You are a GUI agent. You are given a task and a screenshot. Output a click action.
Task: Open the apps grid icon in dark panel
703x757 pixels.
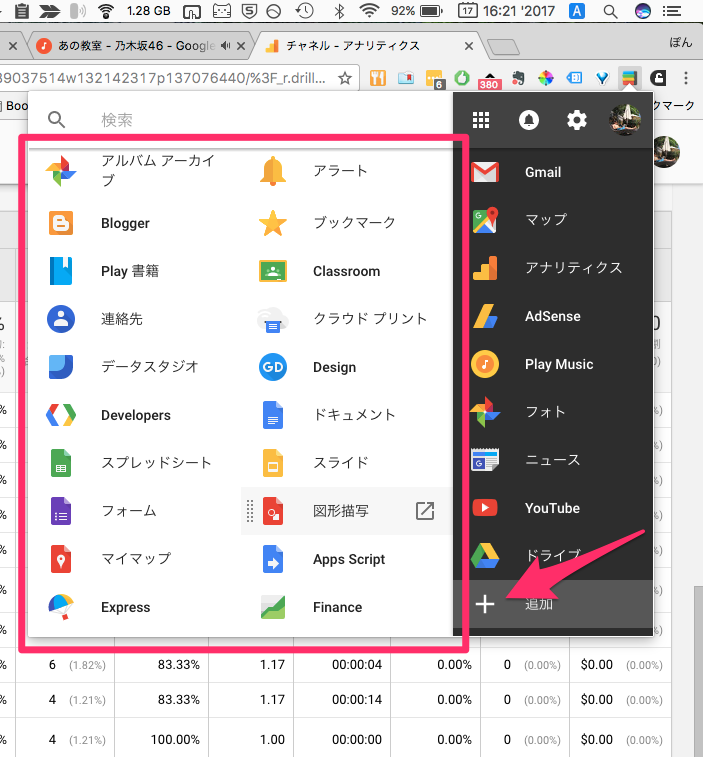481,120
